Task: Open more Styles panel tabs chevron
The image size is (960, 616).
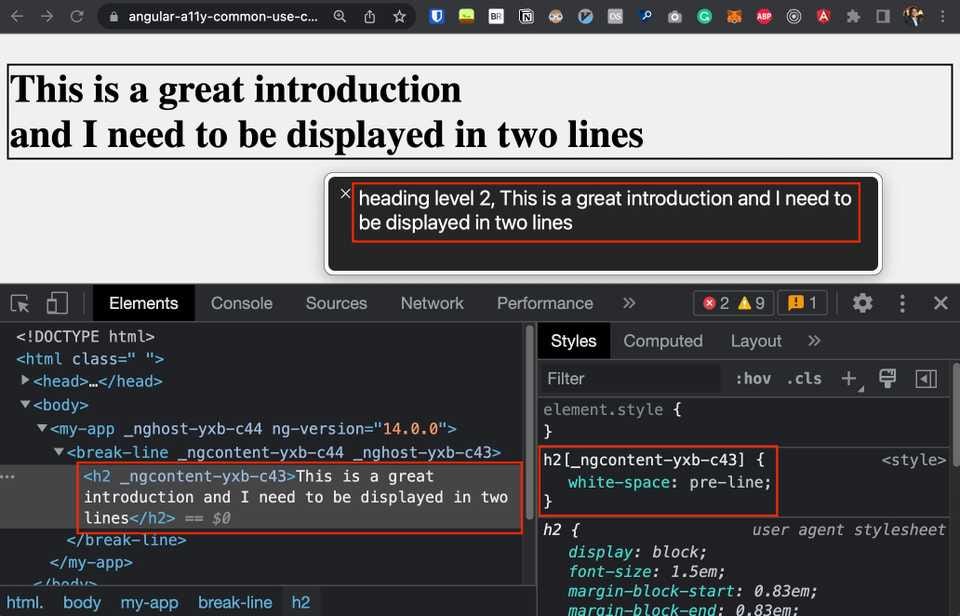Action: [814, 341]
